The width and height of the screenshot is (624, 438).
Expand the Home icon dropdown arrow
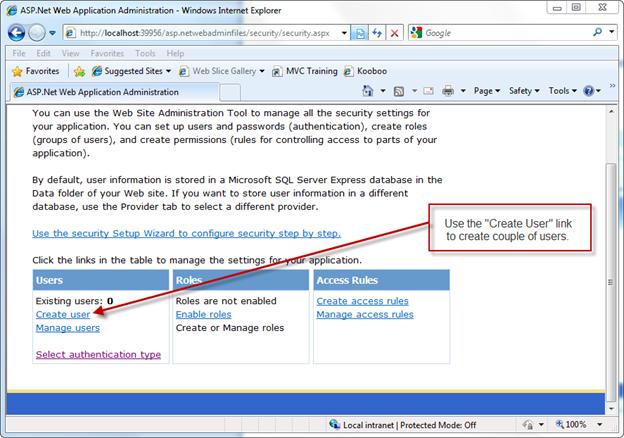click(x=383, y=91)
